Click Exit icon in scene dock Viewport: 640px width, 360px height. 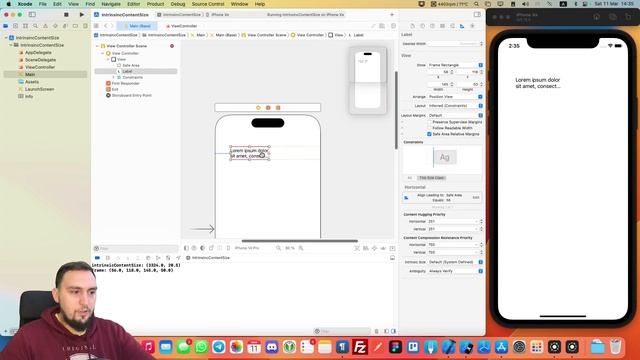point(278,108)
